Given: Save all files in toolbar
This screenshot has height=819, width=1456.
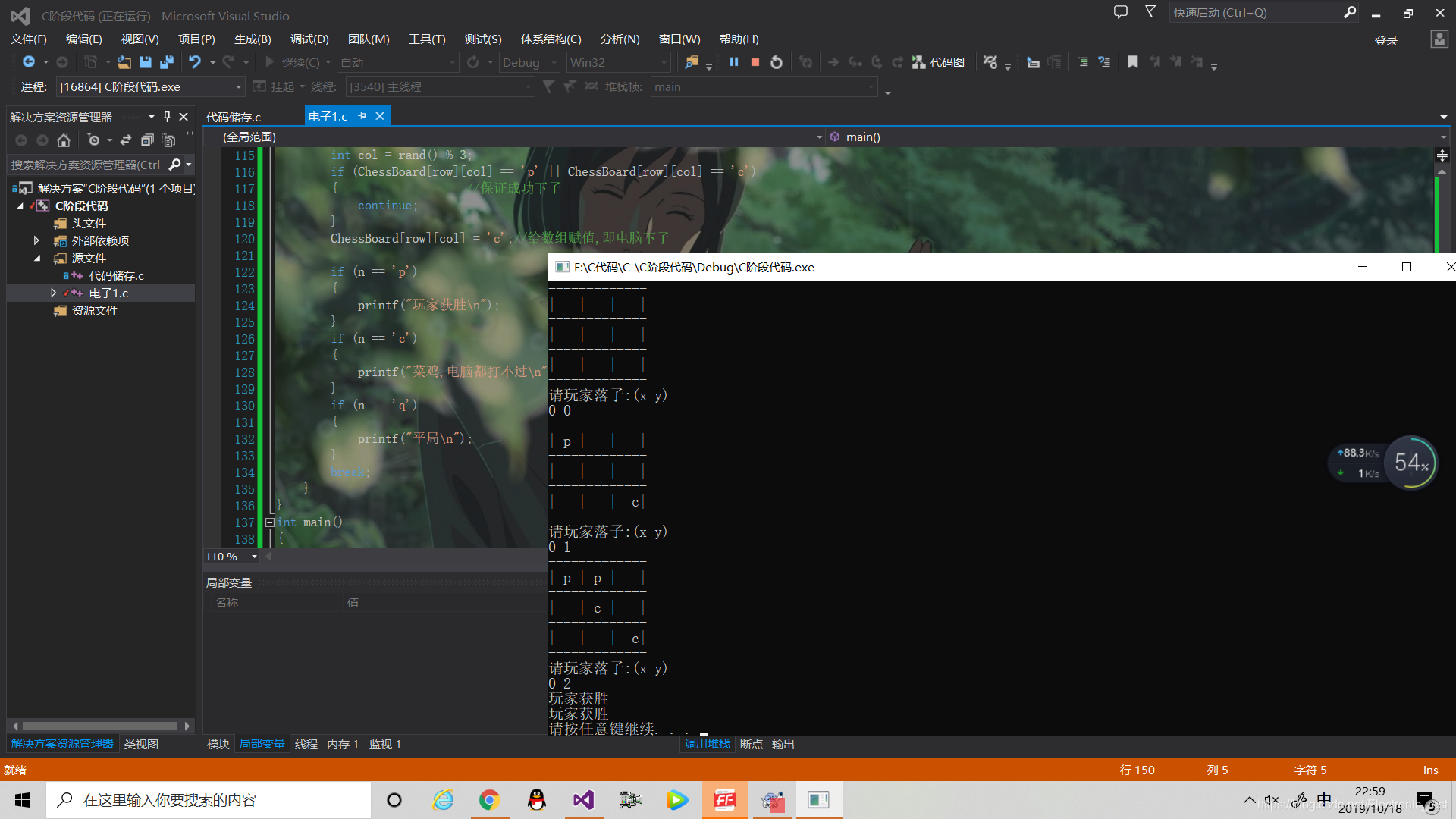Looking at the screenshot, I should (167, 62).
